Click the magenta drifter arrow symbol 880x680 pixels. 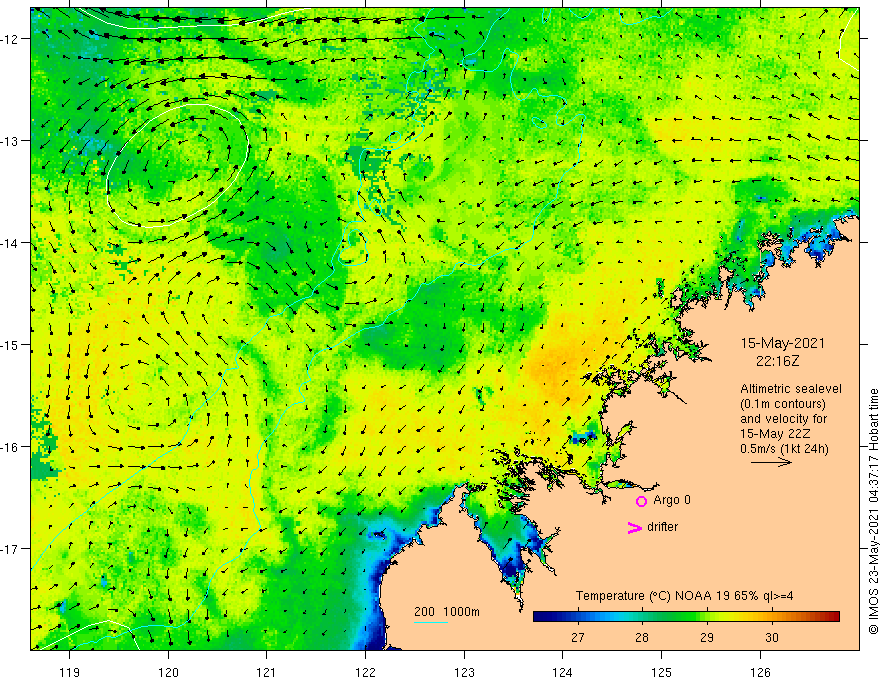point(634,527)
